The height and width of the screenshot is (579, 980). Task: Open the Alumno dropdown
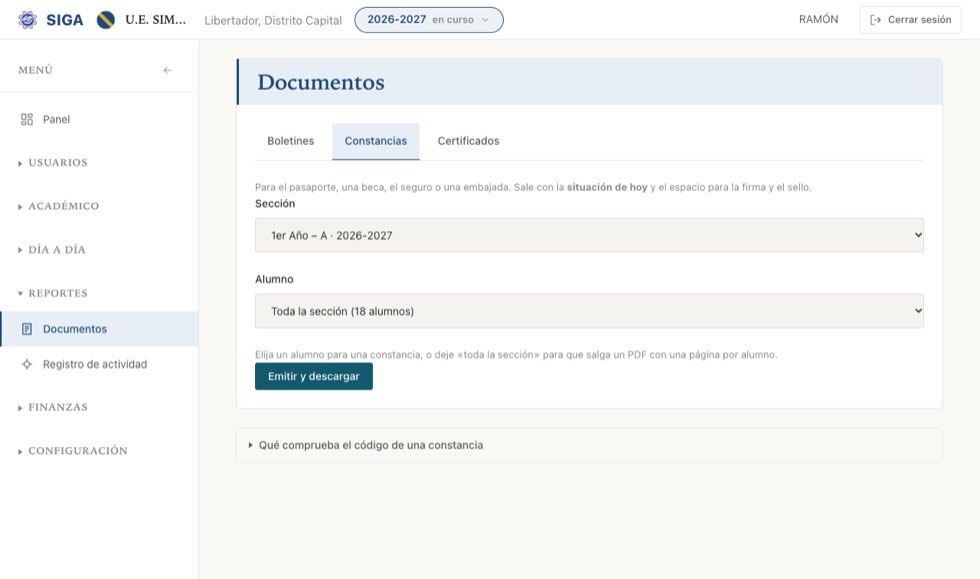point(589,311)
